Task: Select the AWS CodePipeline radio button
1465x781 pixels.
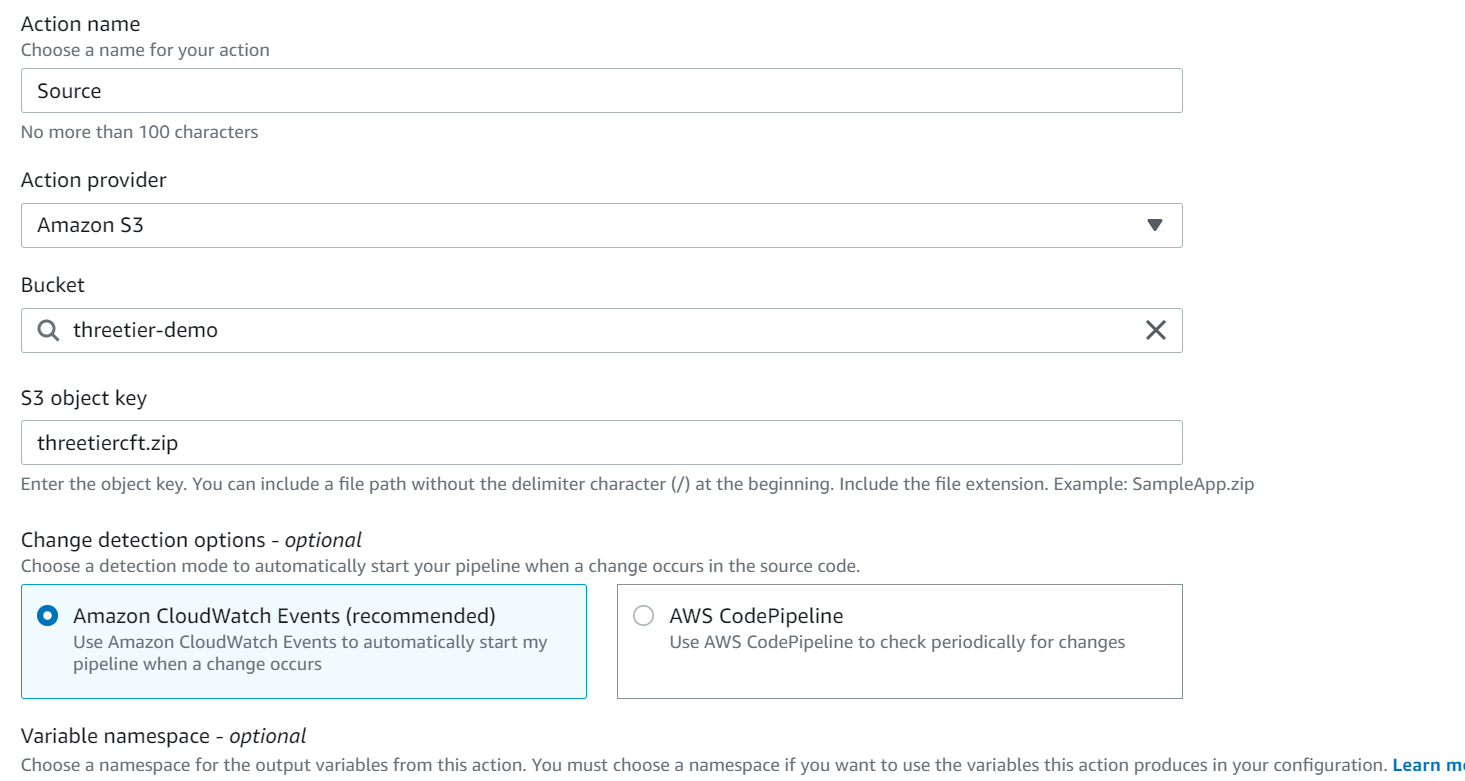Action: [644, 616]
